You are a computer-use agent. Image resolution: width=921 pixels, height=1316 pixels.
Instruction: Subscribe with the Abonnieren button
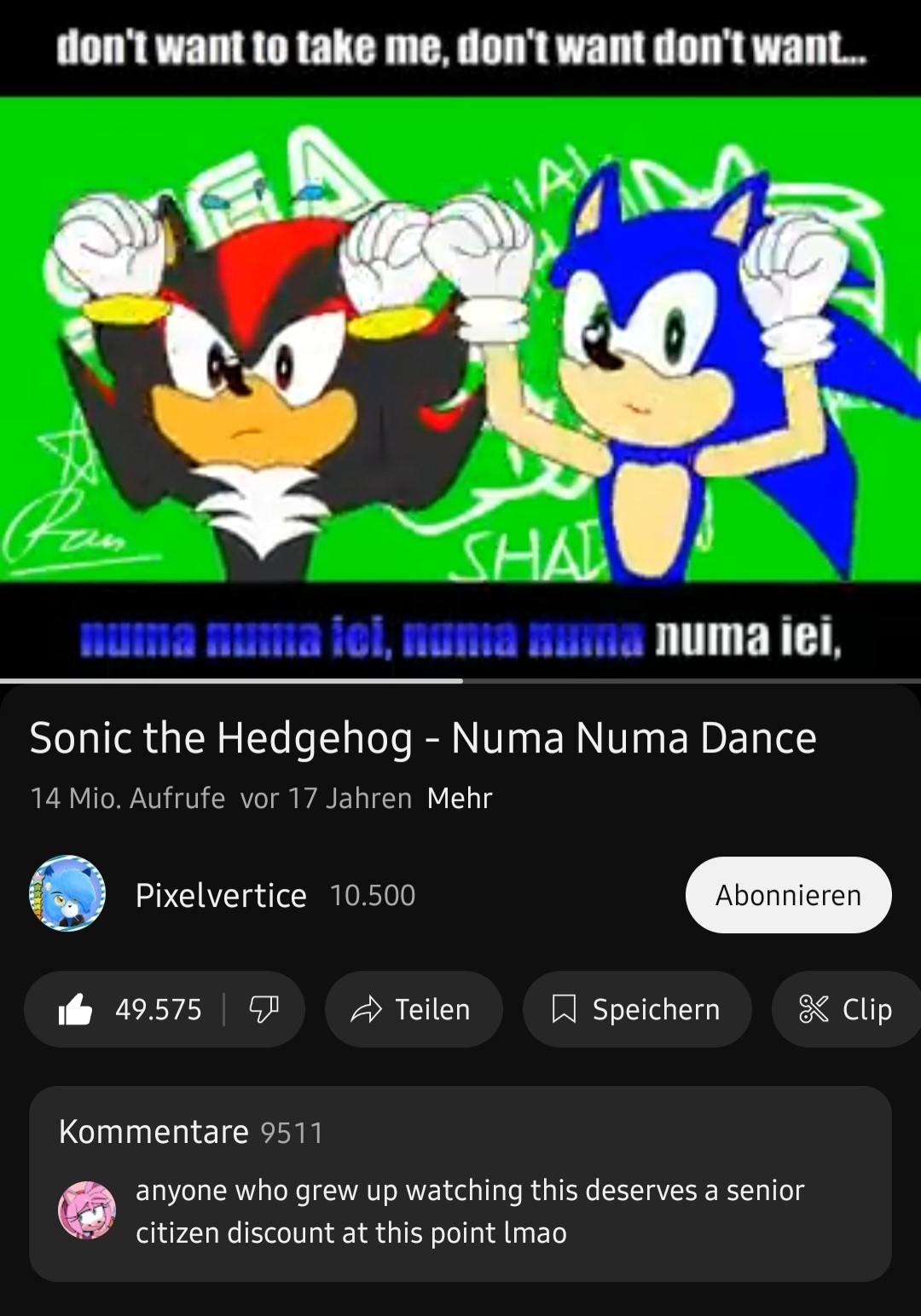[x=789, y=895]
